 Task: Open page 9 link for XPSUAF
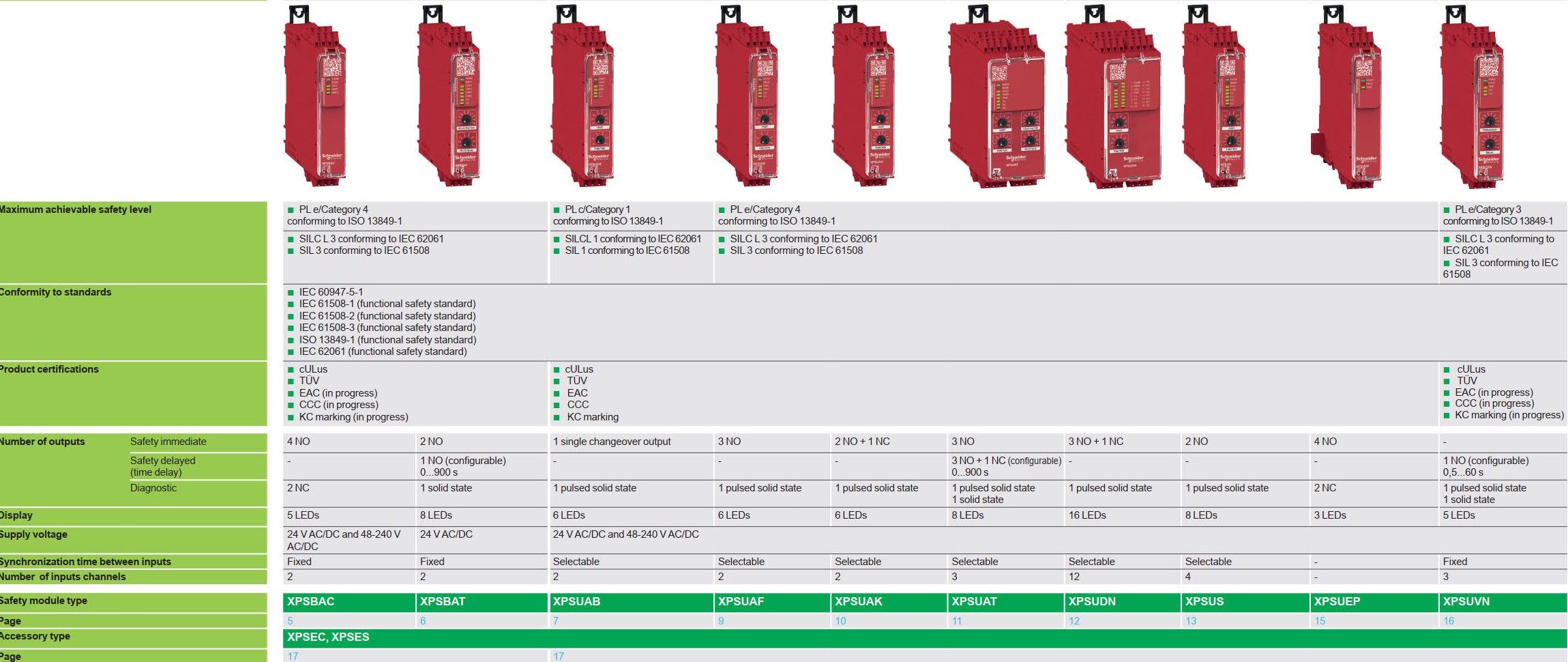pos(721,621)
